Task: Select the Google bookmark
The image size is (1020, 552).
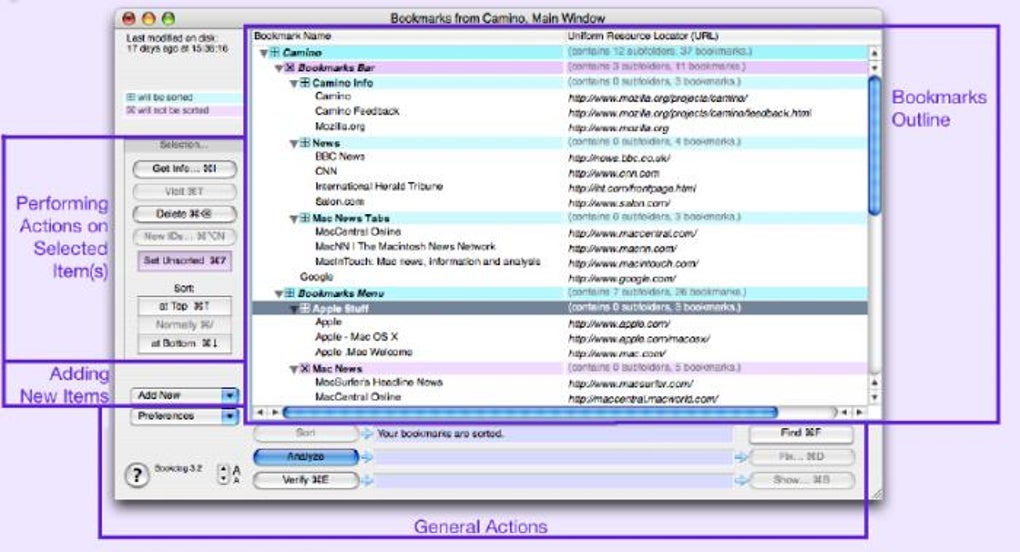Action: (x=316, y=277)
